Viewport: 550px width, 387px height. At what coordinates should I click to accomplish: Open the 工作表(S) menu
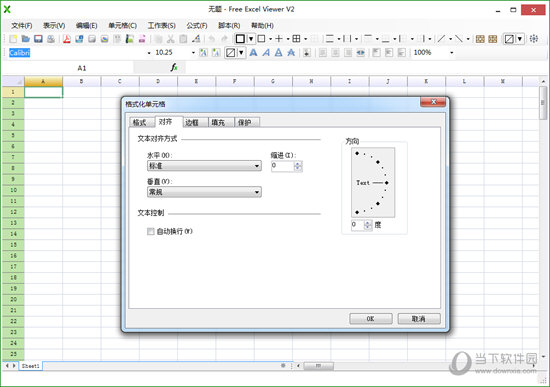[x=161, y=26]
